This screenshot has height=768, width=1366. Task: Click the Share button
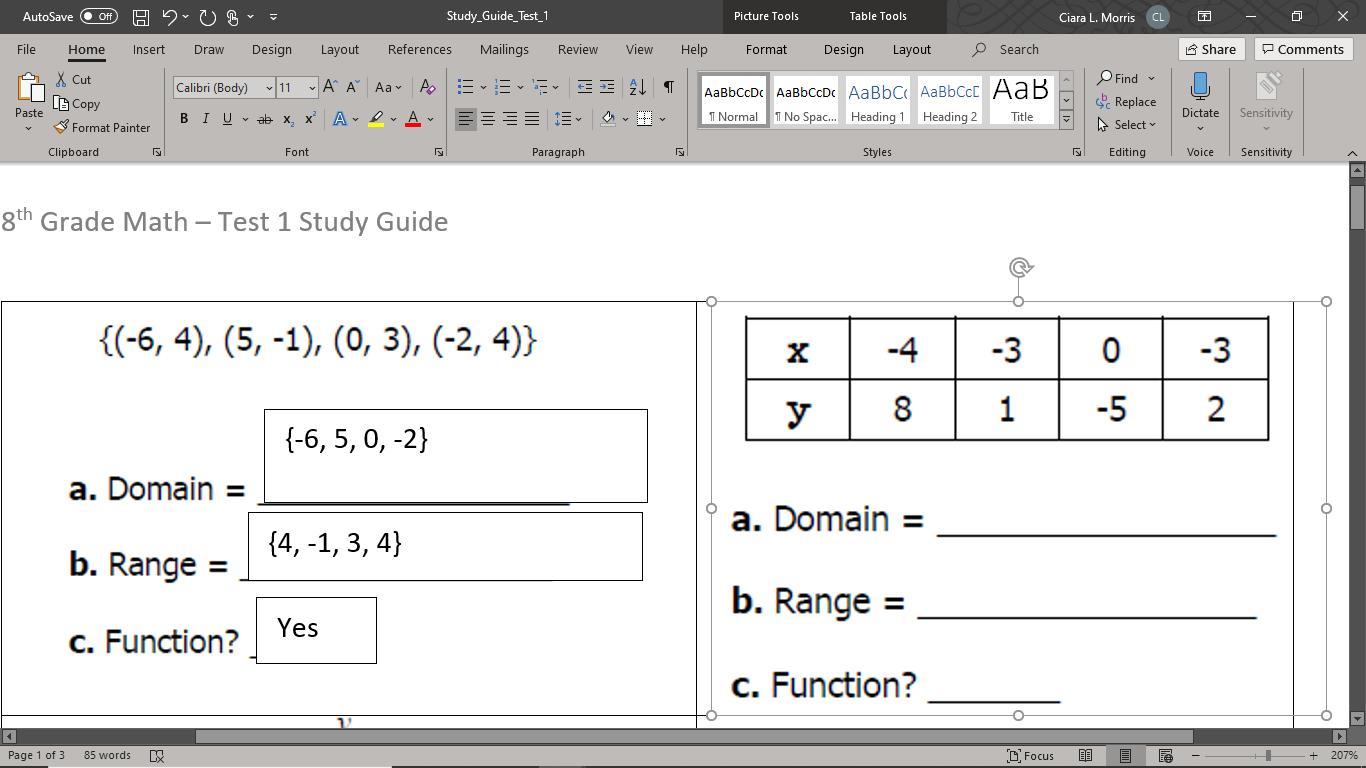(1210, 49)
